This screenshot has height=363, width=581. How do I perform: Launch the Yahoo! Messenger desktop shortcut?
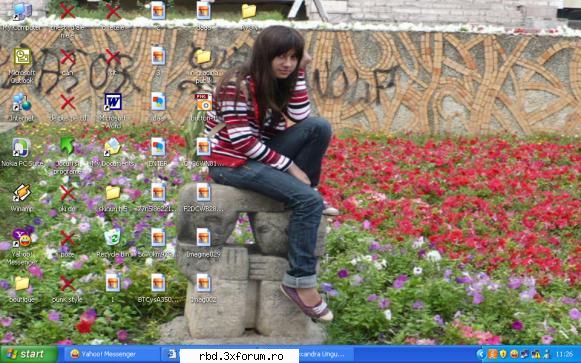click(x=22, y=238)
